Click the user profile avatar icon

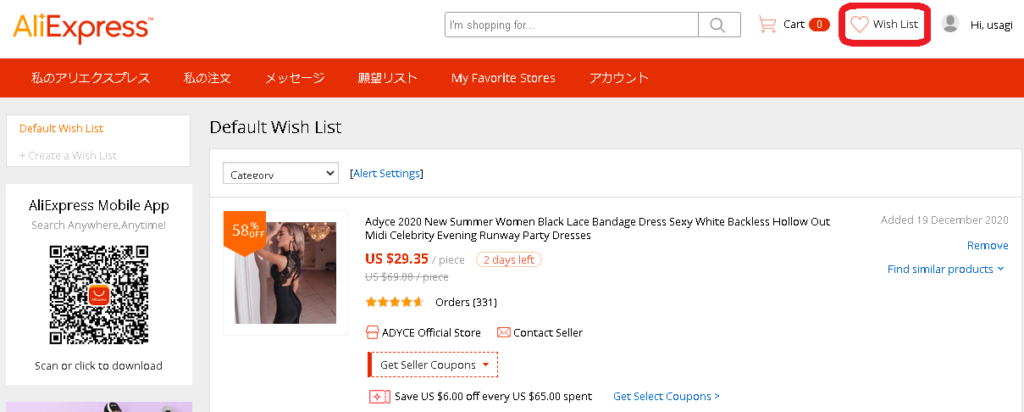950,23
